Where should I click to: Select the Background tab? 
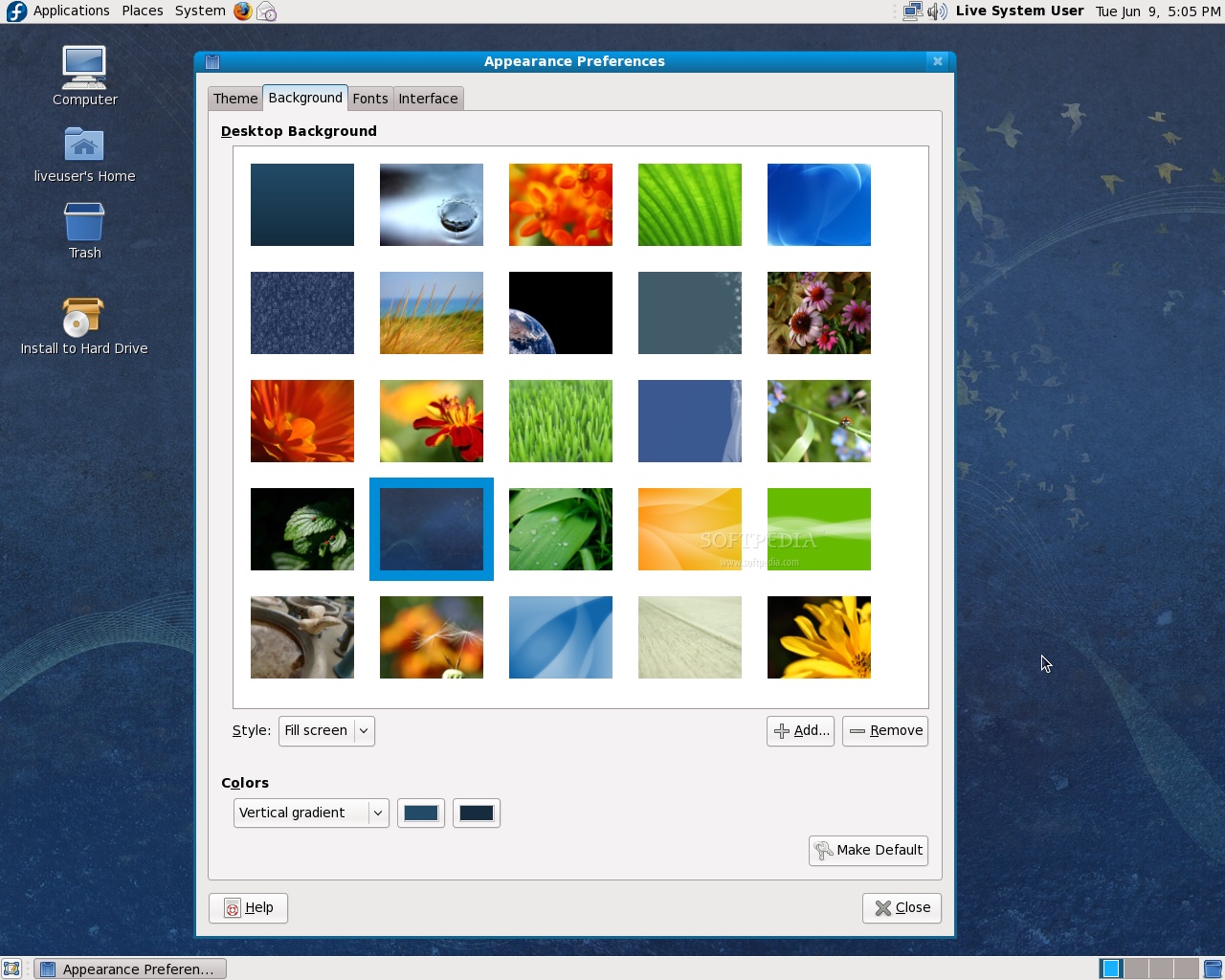point(305,98)
